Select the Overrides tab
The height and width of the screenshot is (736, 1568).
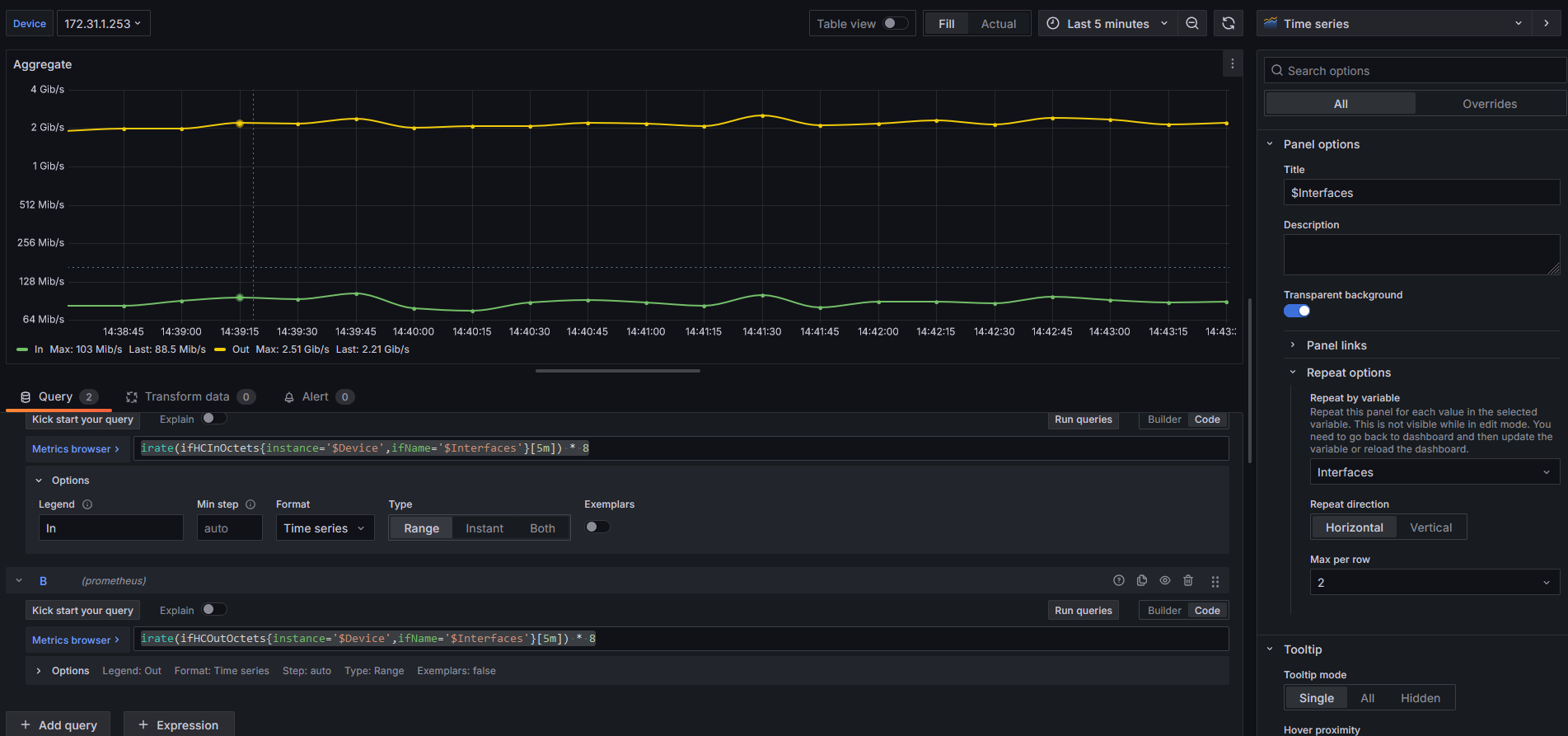click(x=1490, y=104)
